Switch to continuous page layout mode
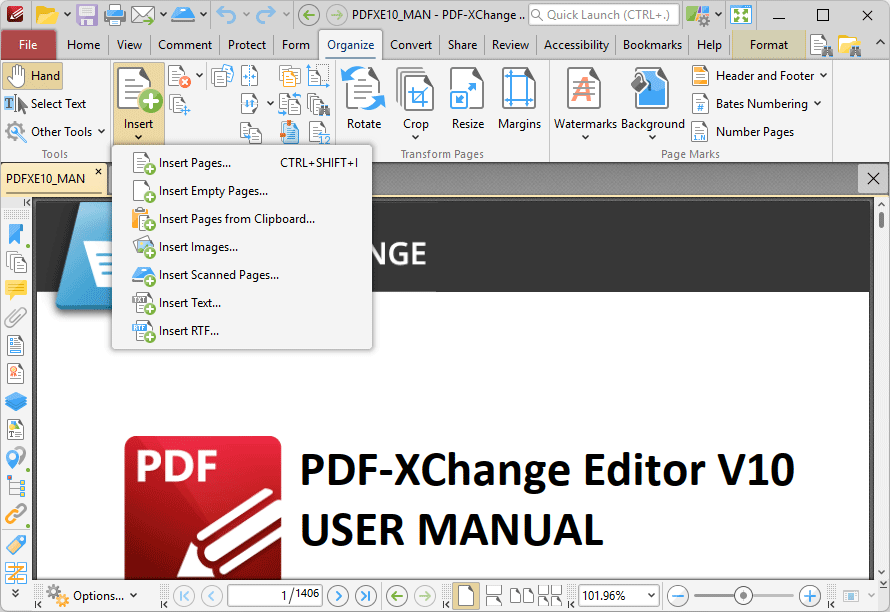890x612 pixels. [494, 596]
